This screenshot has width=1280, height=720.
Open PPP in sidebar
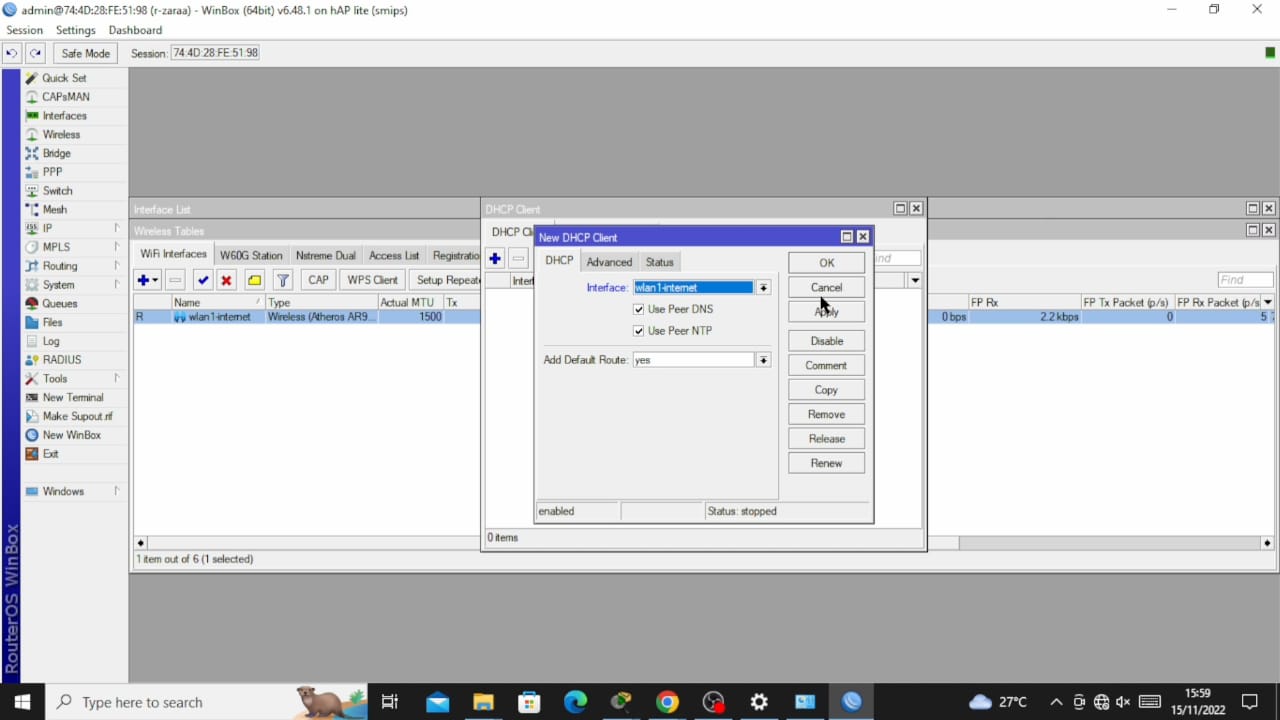pyautogui.click(x=52, y=172)
